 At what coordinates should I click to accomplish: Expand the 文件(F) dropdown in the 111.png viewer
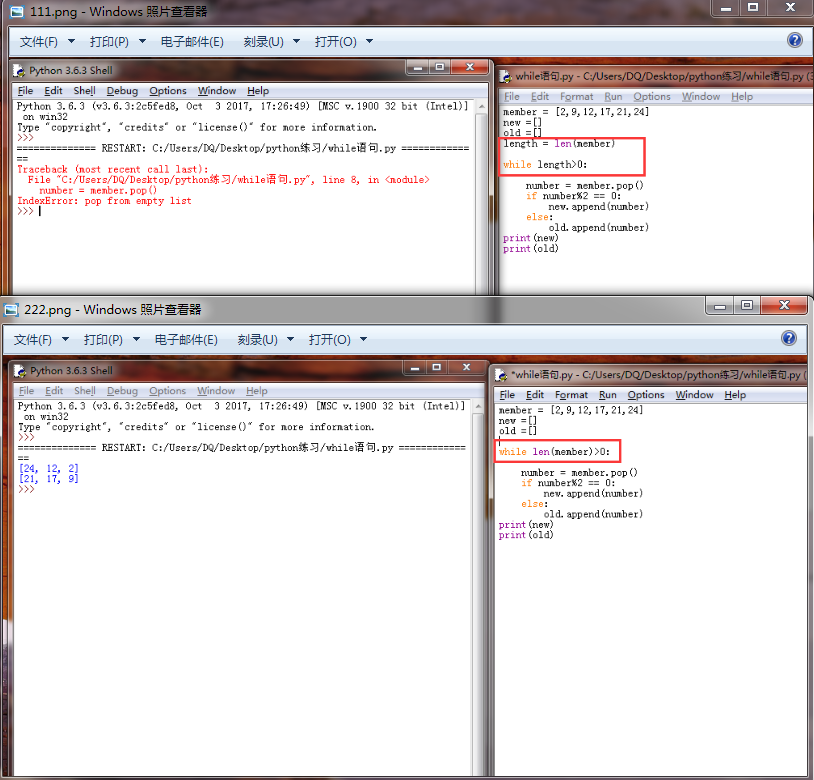pyautogui.click(x=47, y=42)
